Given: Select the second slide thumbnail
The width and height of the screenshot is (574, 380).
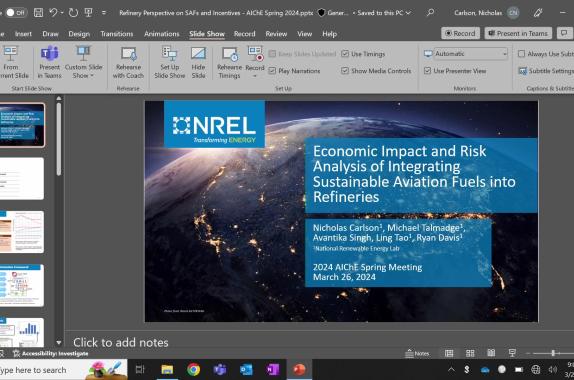Looking at the screenshot, I should coord(22,179).
